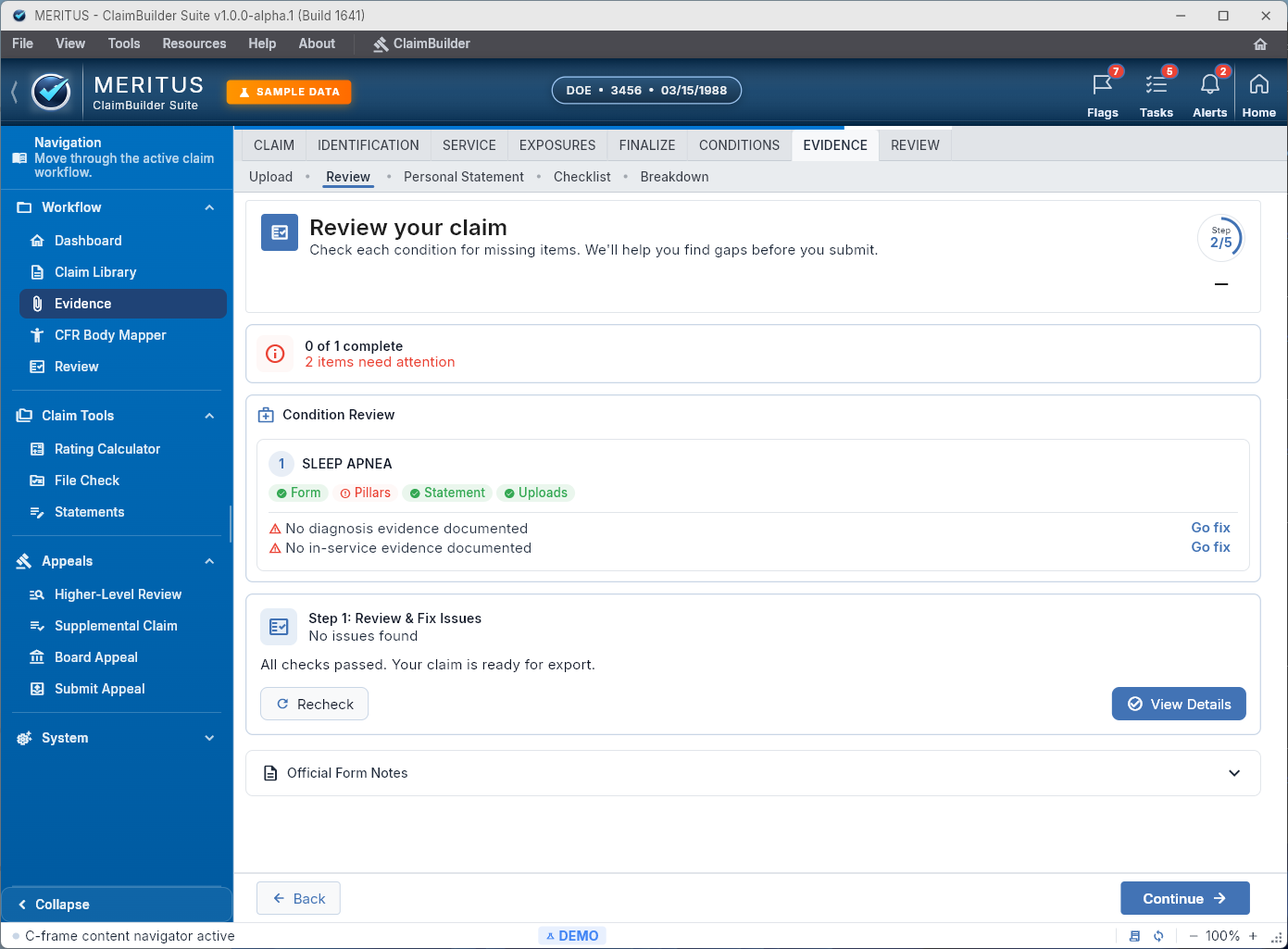Toggle the Pillars status chip for Sleep Apnea
1288x949 pixels.
pos(365,493)
